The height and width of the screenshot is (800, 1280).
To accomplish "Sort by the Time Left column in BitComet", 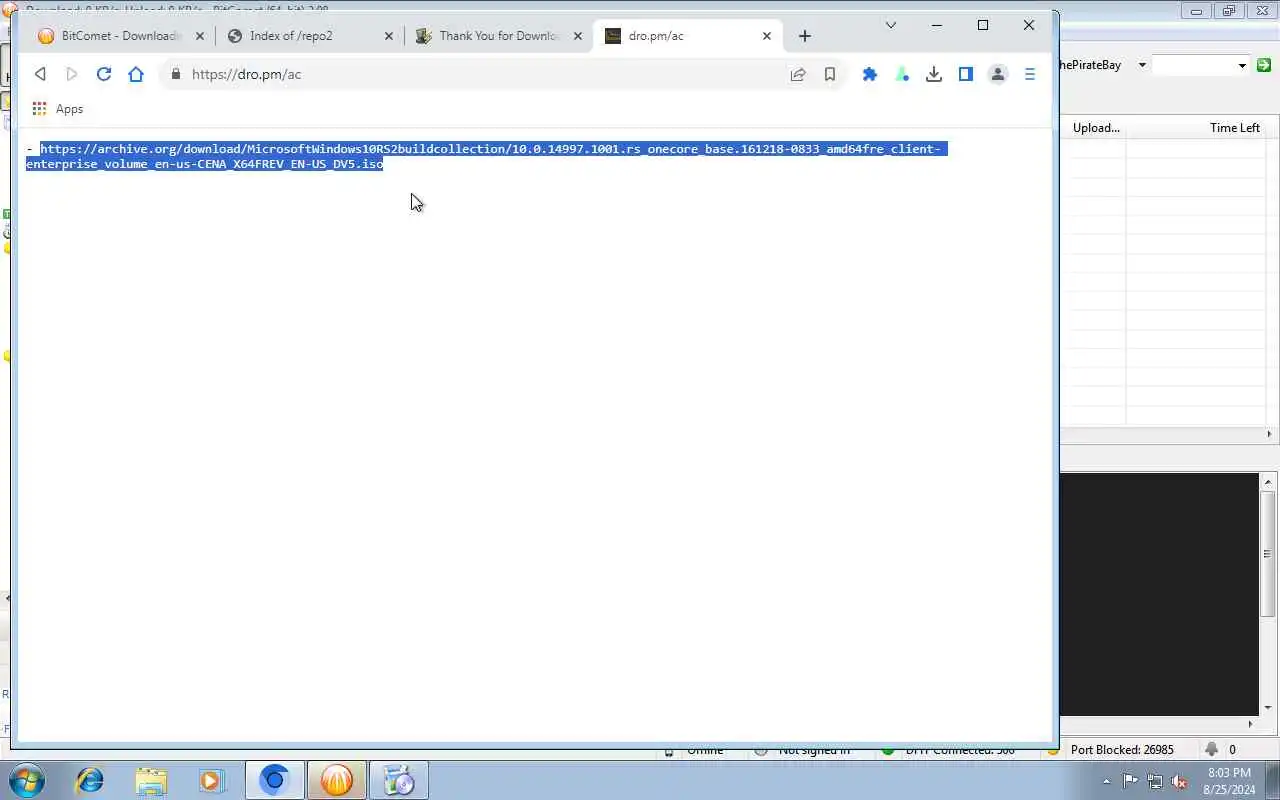I will [x=1234, y=128].
